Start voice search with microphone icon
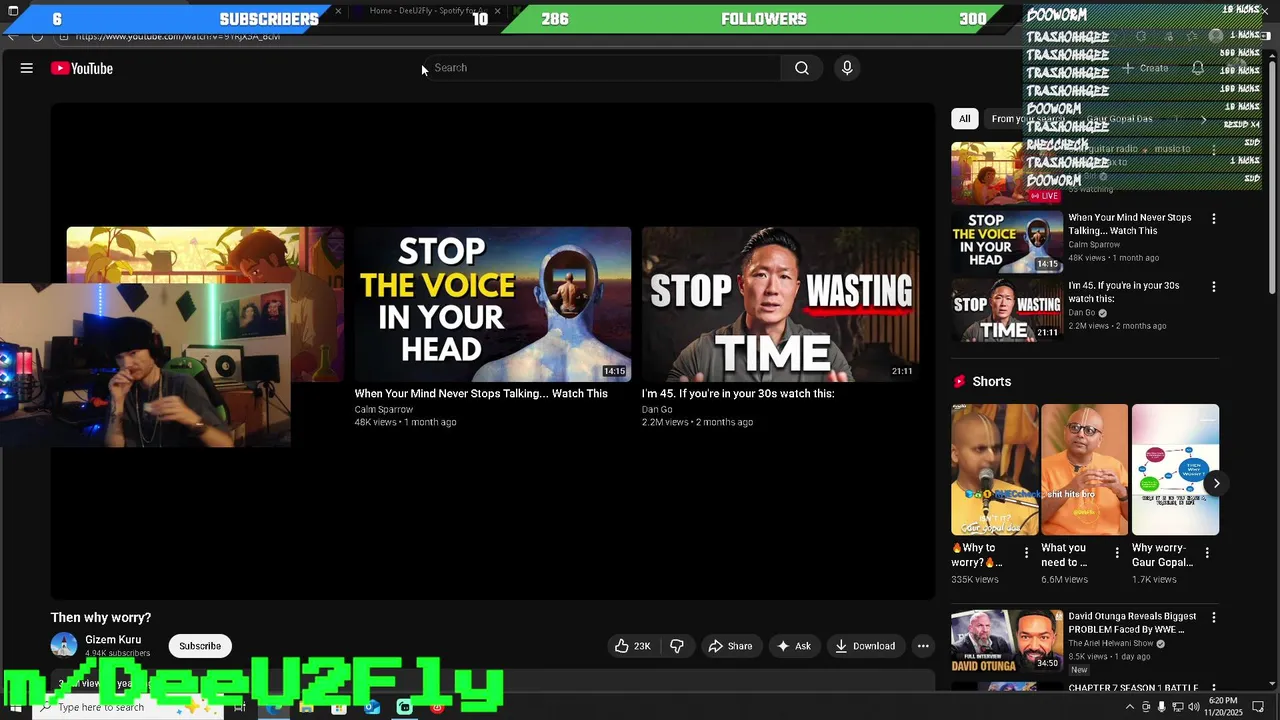The height and width of the screenshot is (720, 1280). tap(847, 68)
